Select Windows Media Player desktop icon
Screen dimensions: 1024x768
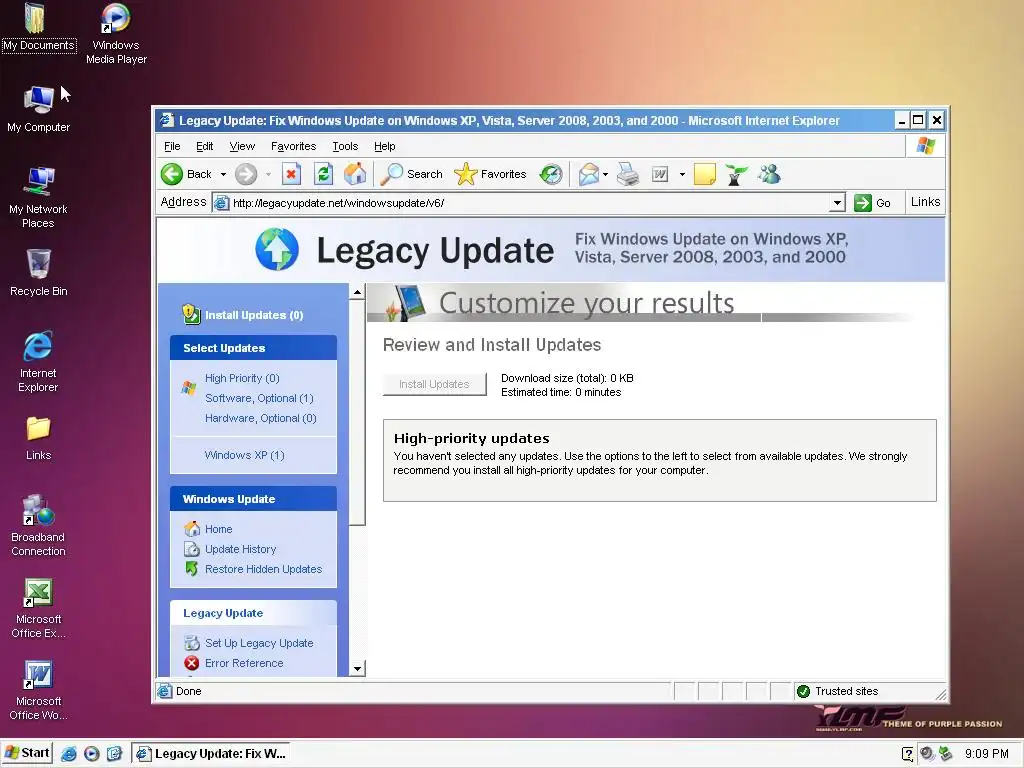116,34
